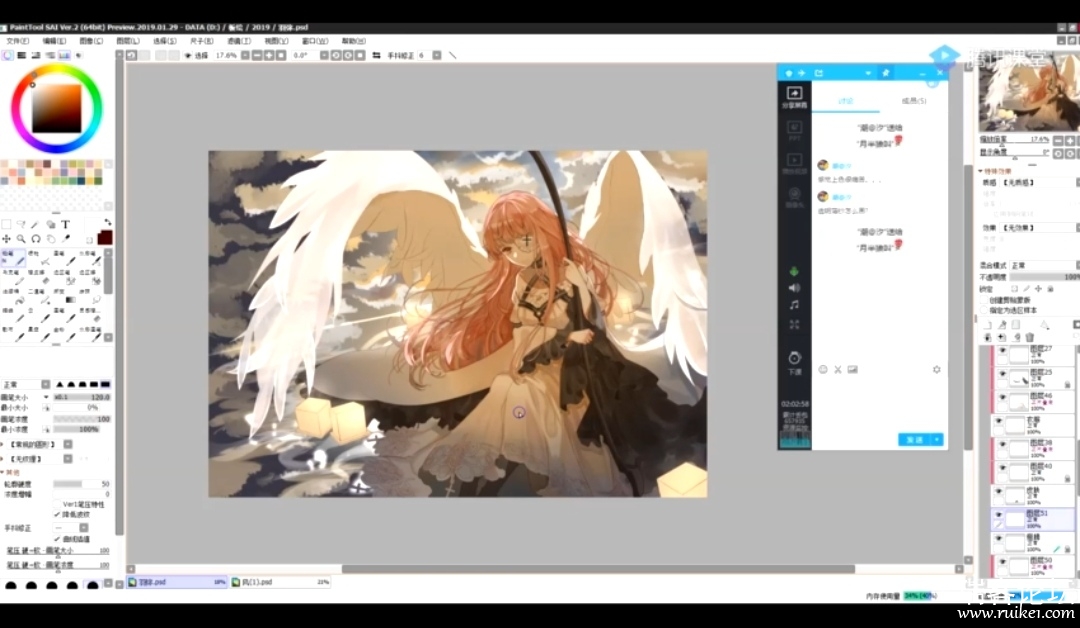Open the 编辑 (Edit) menu

tap(54, 41)
